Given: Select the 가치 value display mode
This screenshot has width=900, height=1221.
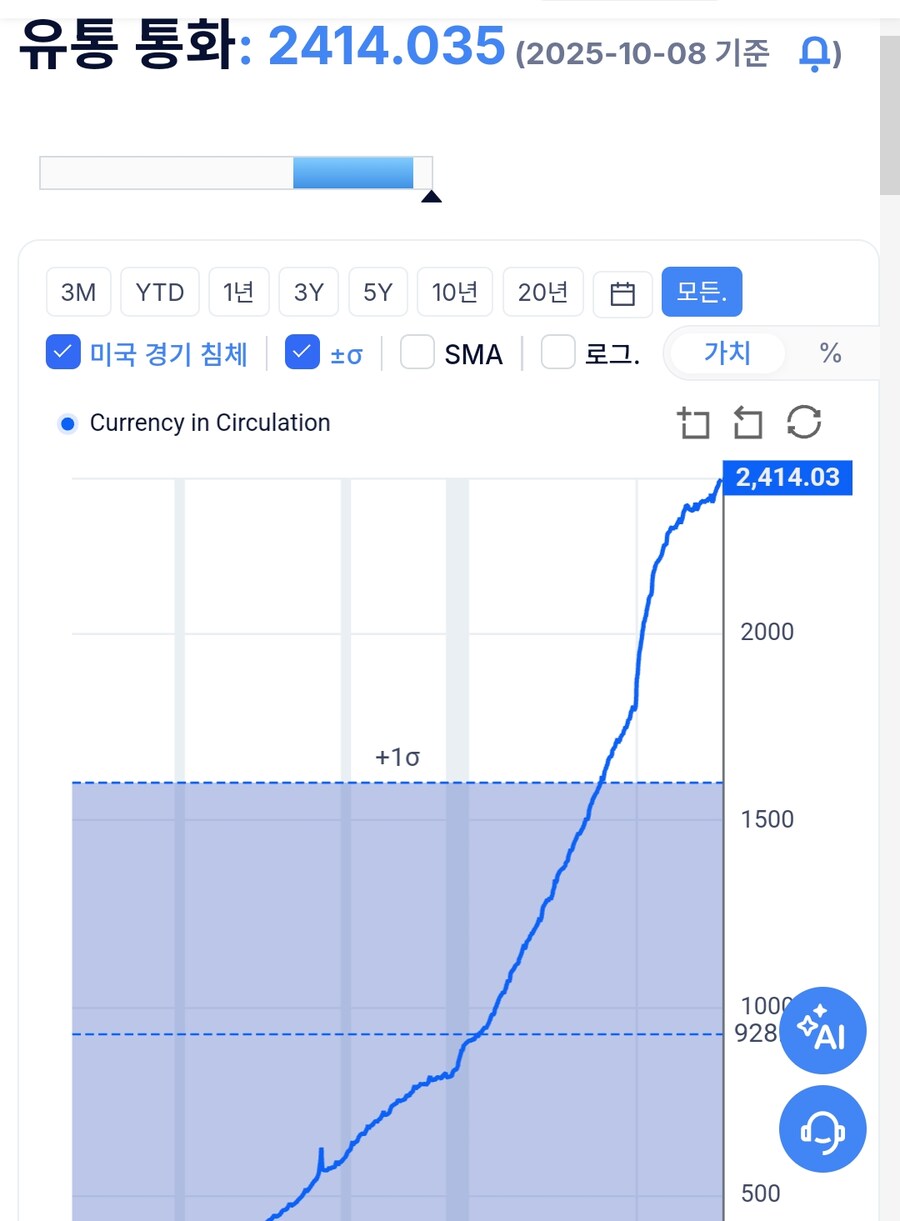Looking at the screenshot, I should coord(727,353).
